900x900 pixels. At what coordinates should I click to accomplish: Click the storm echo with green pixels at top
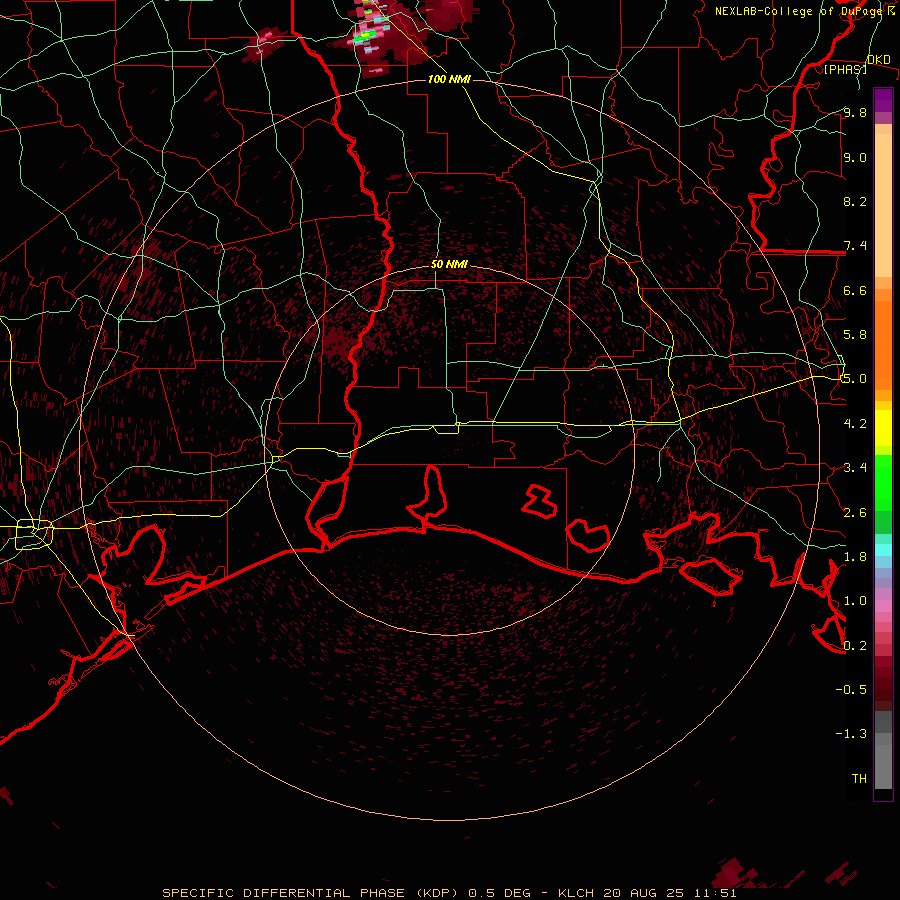(x=367, y=36)
